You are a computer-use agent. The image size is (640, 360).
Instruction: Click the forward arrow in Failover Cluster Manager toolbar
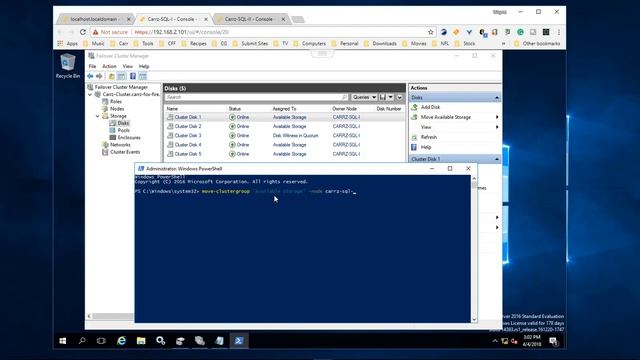tap(99, 76)
